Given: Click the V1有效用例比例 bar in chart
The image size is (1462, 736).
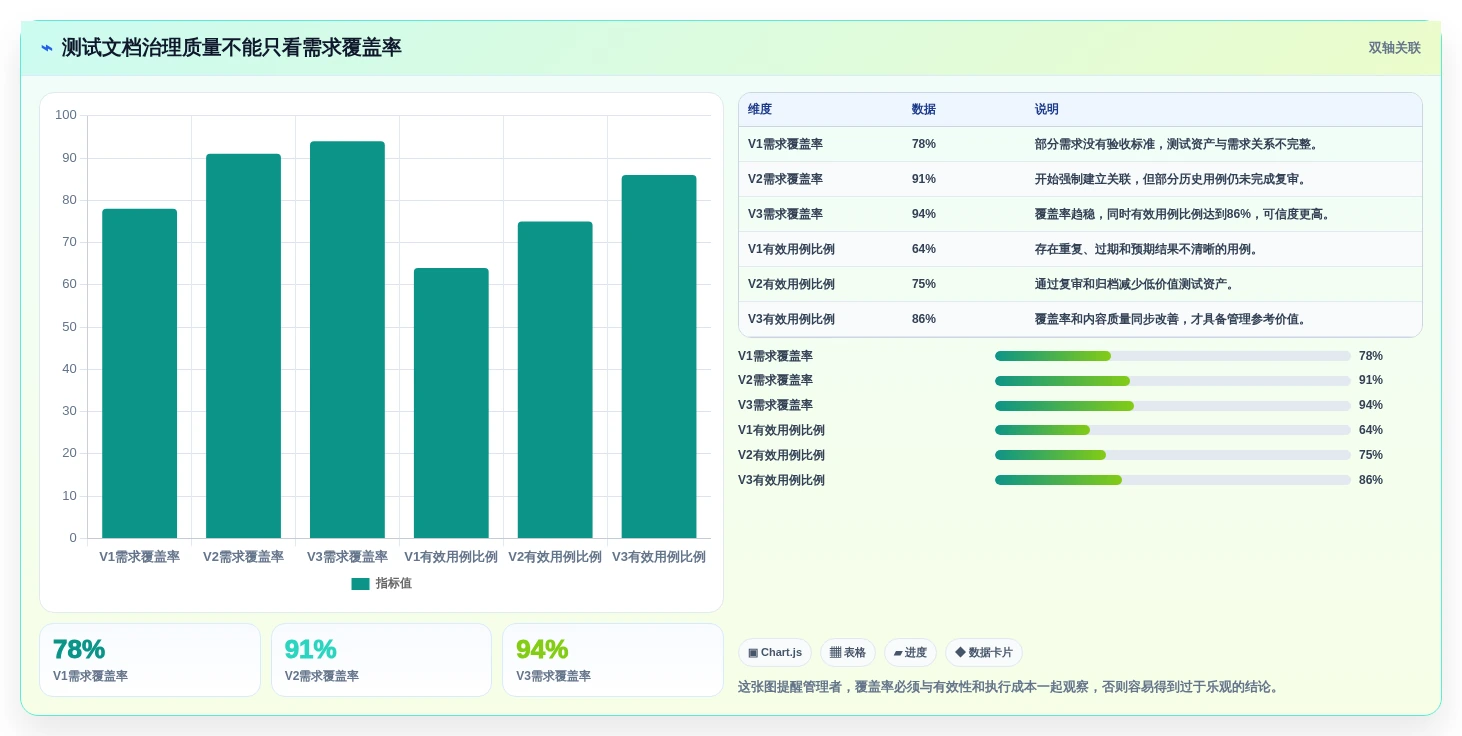Looking at the screenshot, I should coord(451,403).
